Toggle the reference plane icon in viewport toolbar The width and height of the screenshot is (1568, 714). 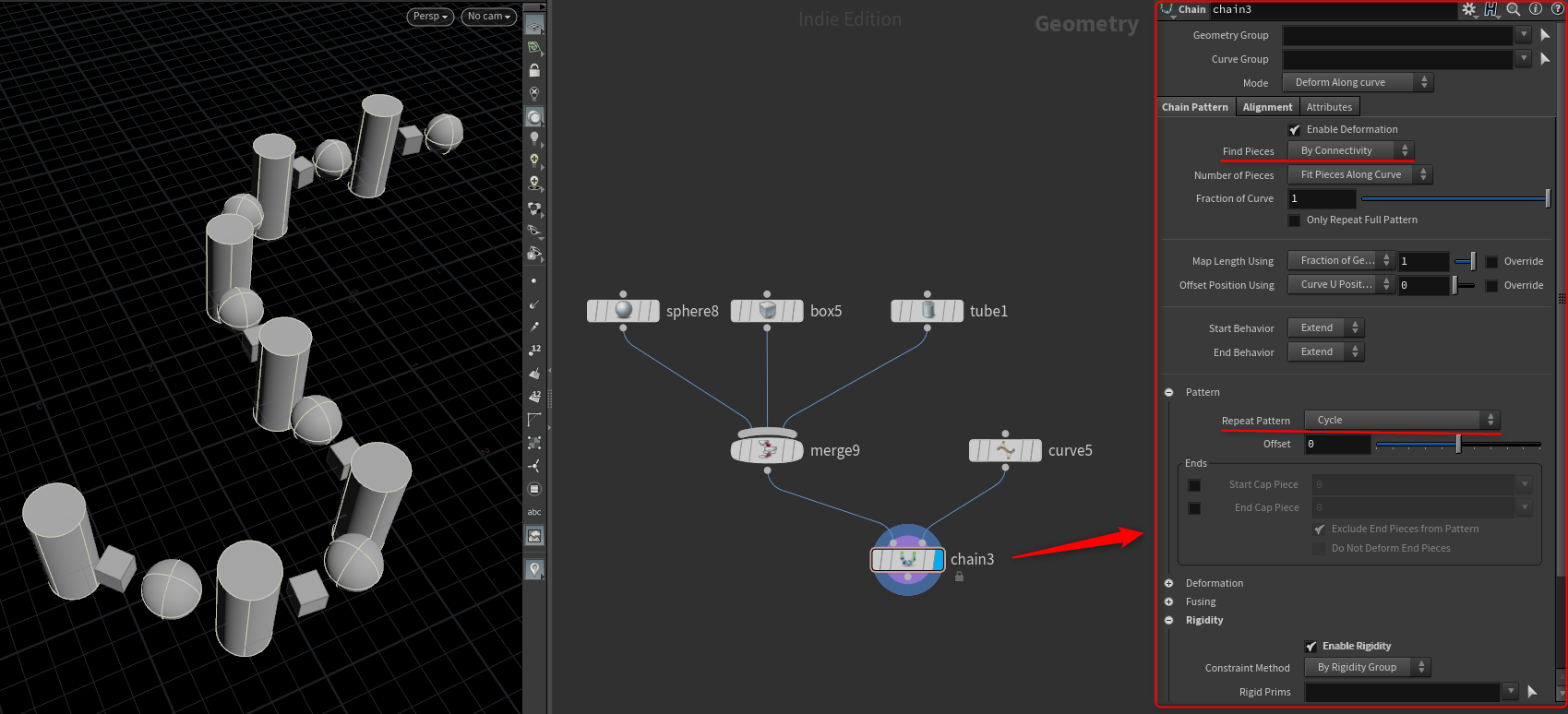pos(534,26)
